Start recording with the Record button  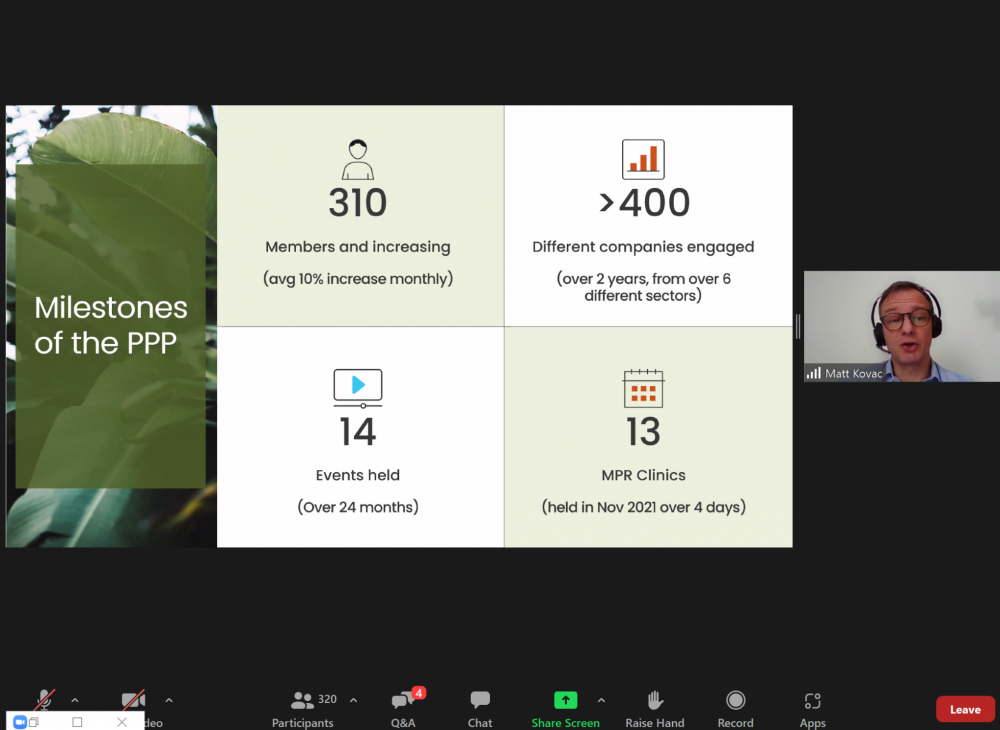pyautogui.click(x=735, y=708)
